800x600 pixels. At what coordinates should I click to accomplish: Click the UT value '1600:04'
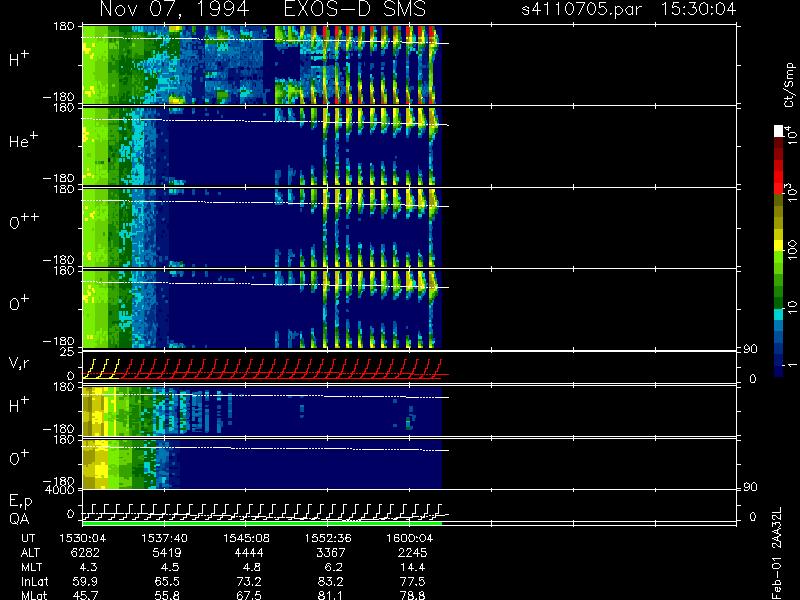coord(410,538)
